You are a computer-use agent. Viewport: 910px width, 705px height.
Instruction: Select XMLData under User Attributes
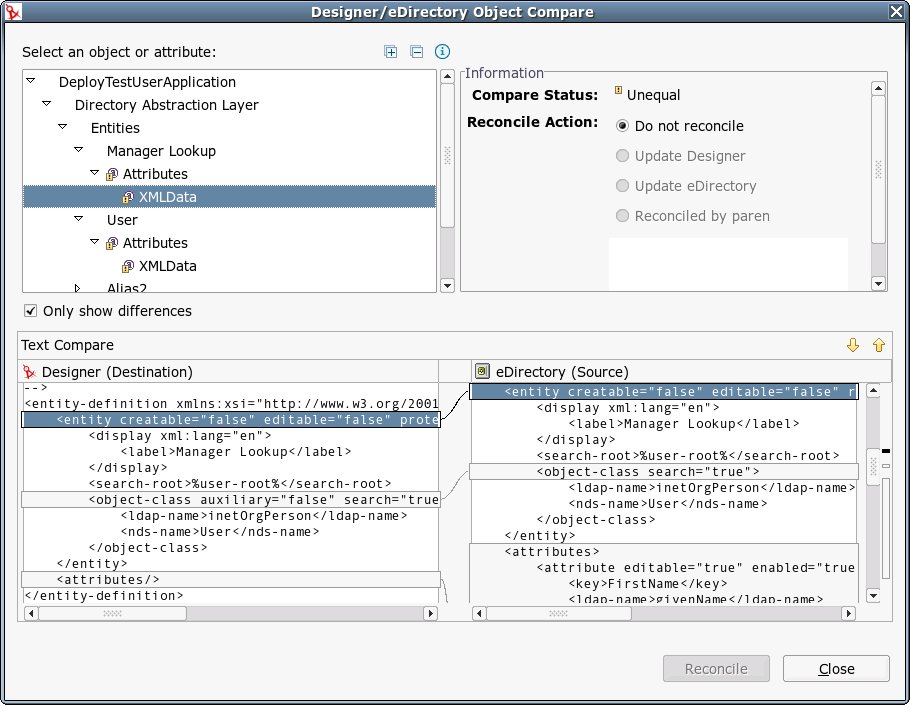(167, 266)
